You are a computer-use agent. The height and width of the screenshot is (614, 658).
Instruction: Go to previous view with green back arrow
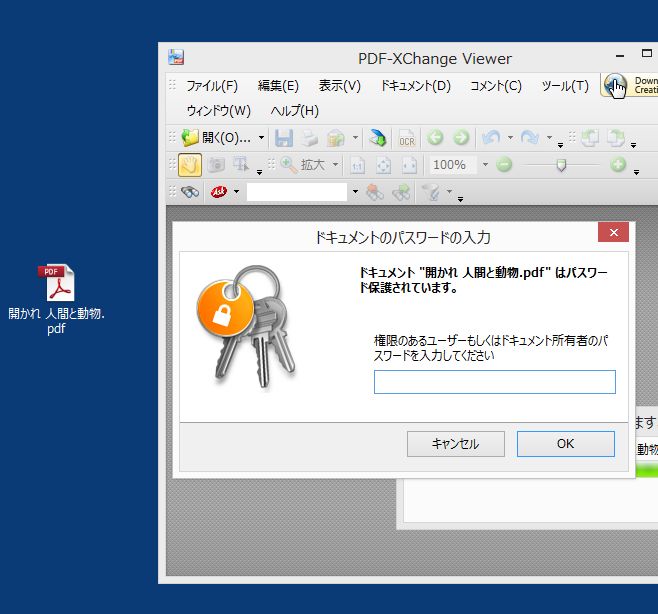(435, 138)
